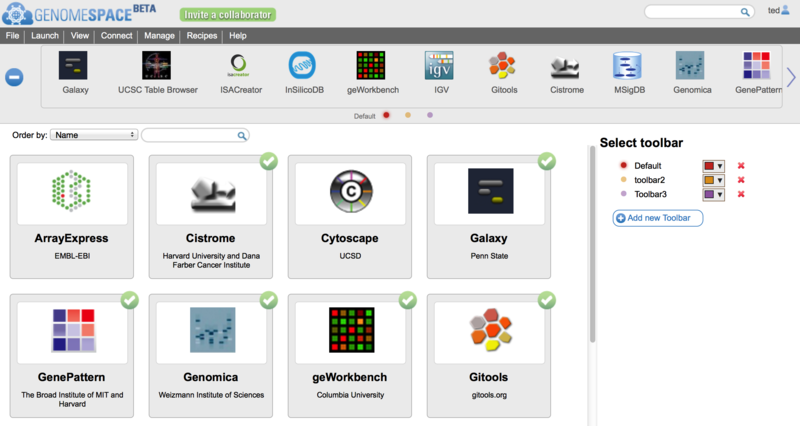This screenshot has height=426, width=800.
Task: Open the Recipes menu
Action: click(x=202, y=35)
